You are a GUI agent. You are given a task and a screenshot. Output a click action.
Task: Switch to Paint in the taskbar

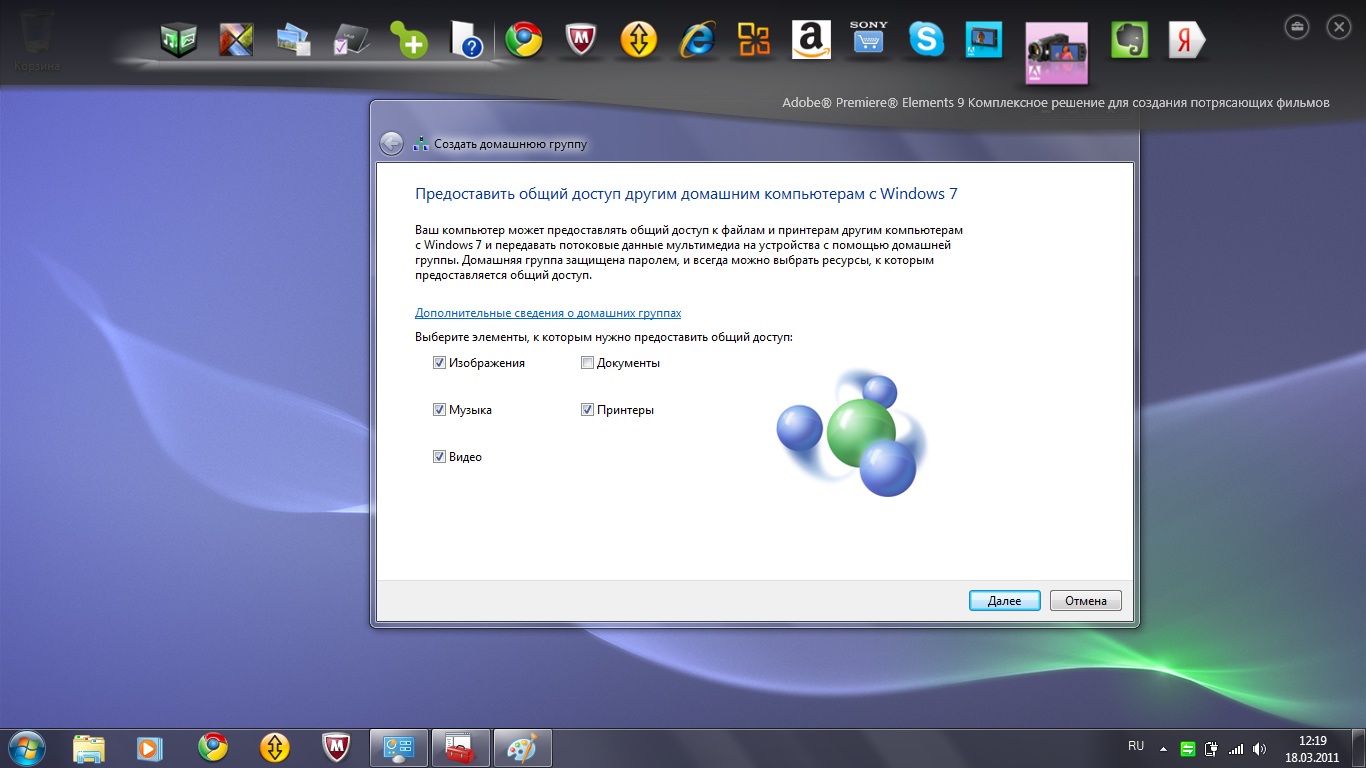coord(522,748)
